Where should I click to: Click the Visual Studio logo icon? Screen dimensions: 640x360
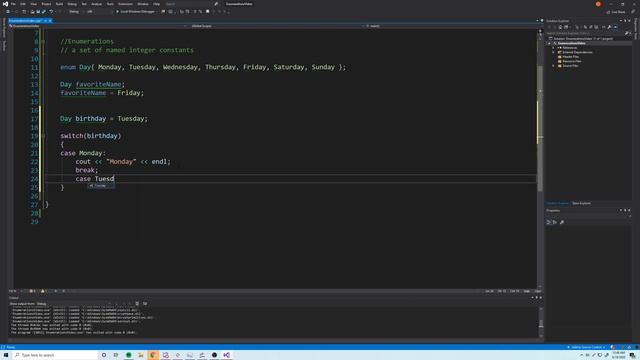[x=5, y=4]
